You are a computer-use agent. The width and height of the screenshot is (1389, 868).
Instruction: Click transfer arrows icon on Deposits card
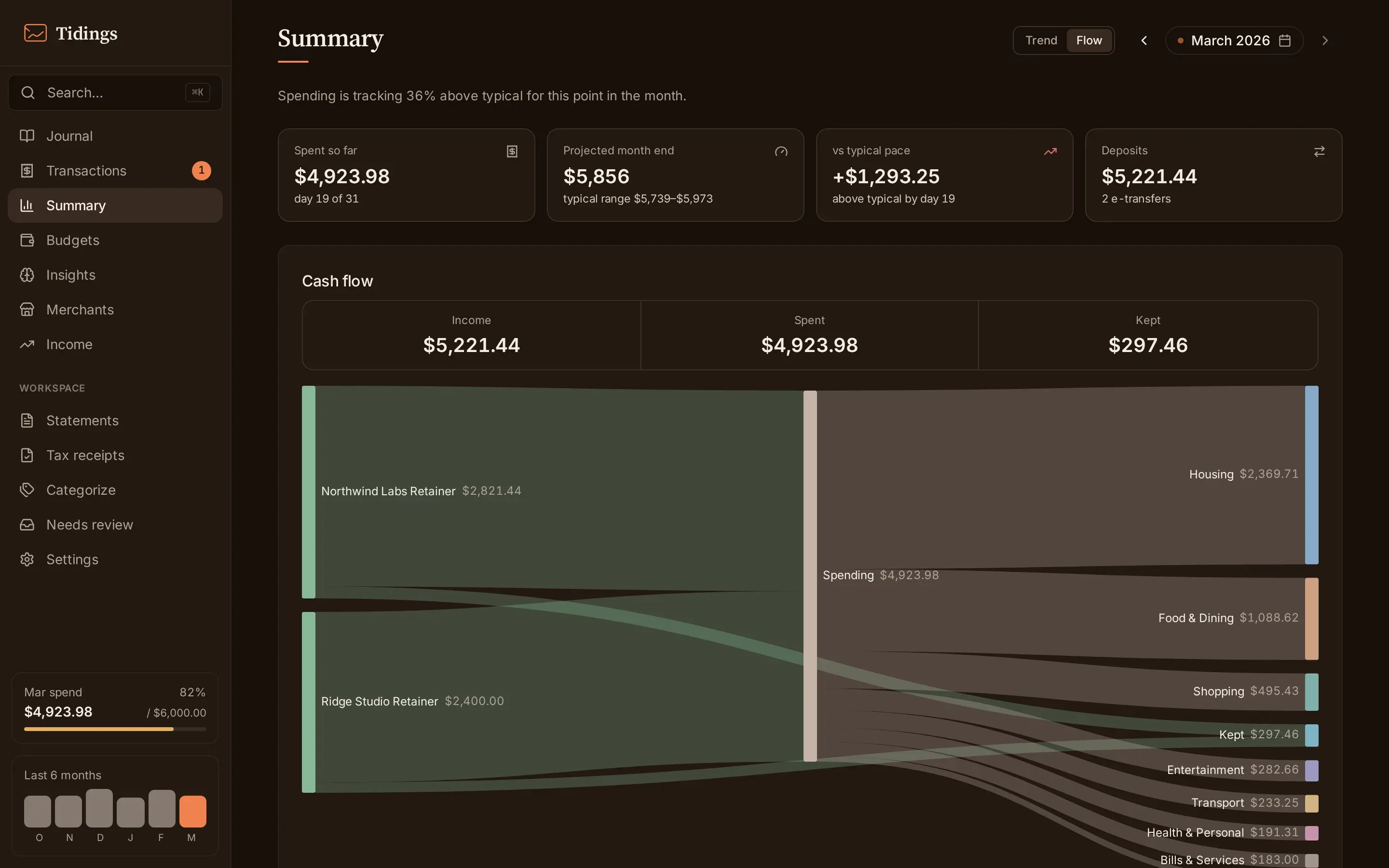point(1320,151)
